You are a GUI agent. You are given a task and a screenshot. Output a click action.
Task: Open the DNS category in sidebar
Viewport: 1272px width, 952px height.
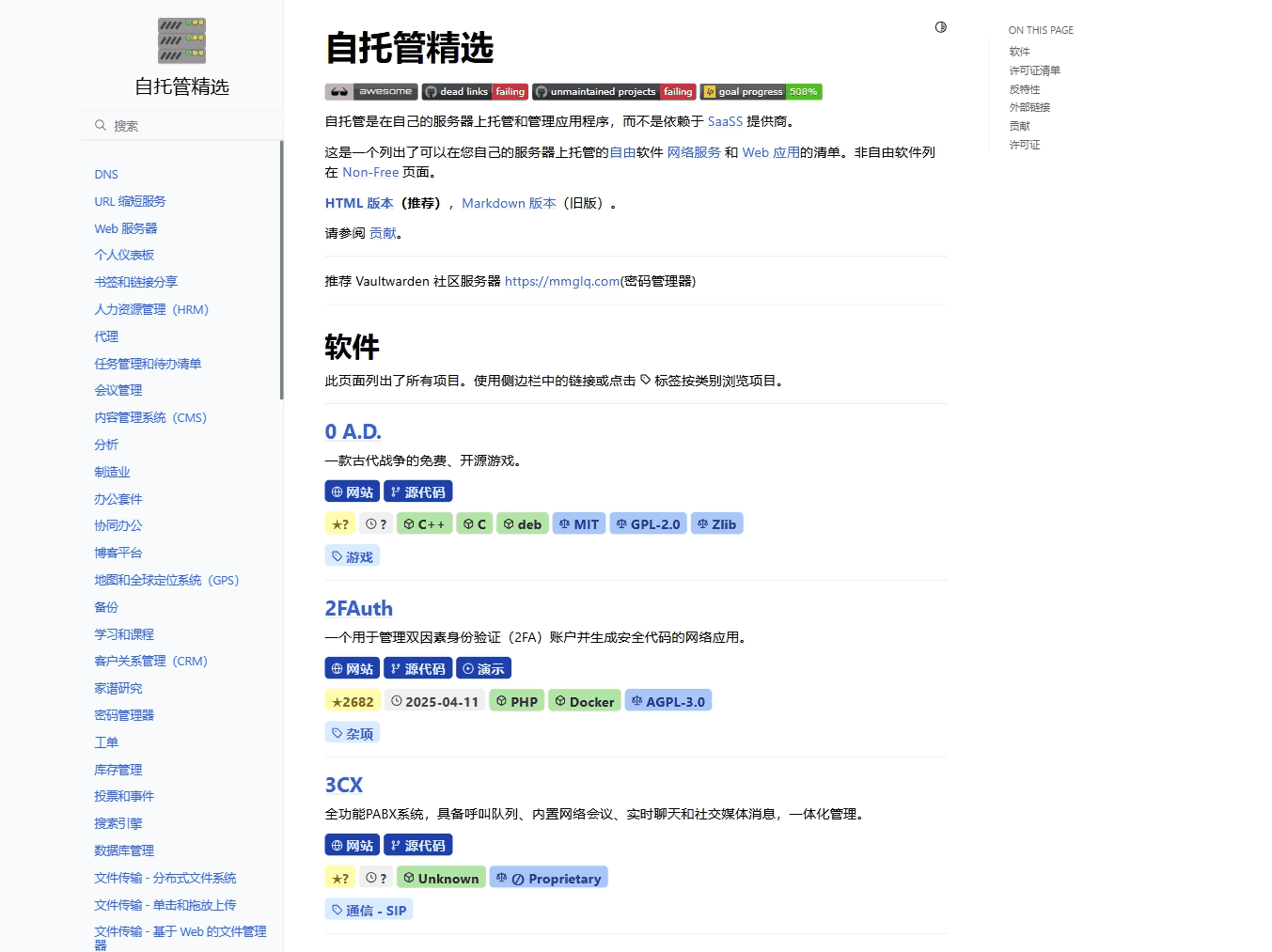(106, 175)
